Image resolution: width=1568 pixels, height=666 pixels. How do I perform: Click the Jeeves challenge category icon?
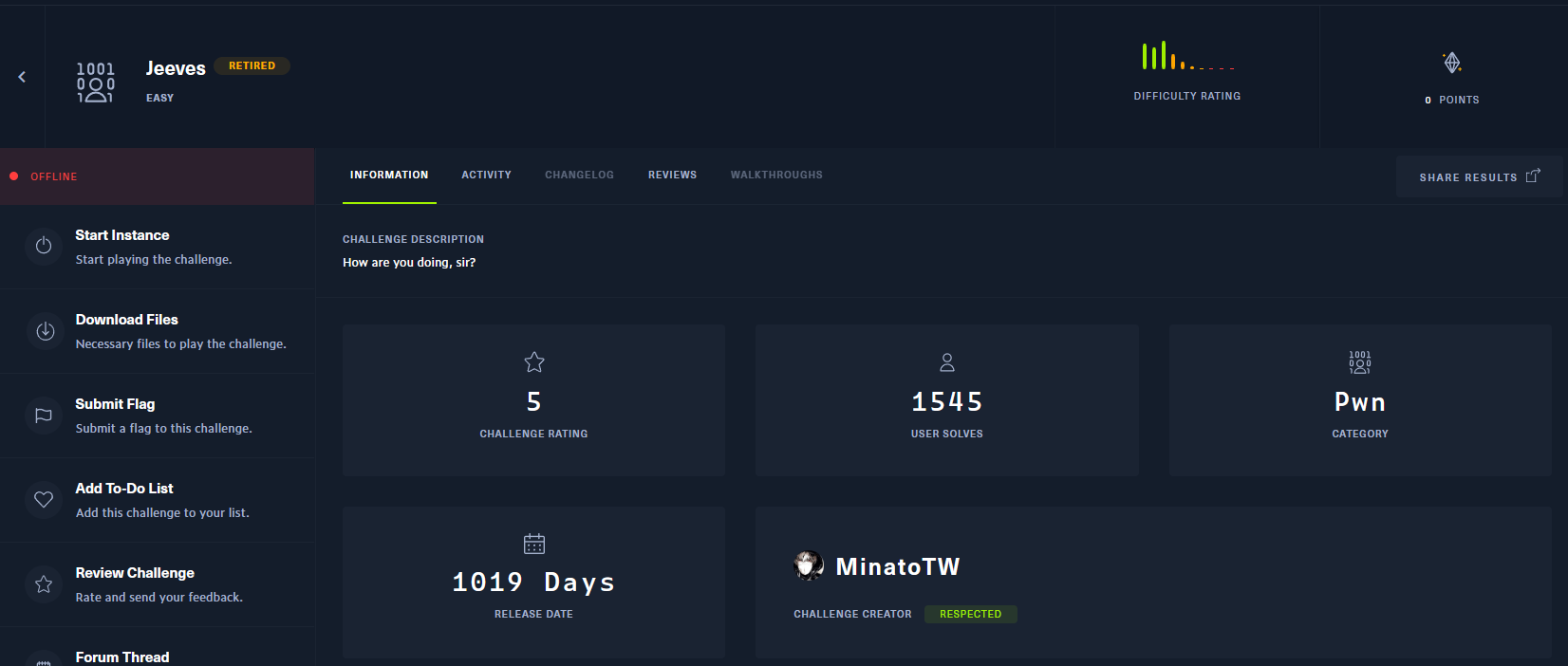95,82
